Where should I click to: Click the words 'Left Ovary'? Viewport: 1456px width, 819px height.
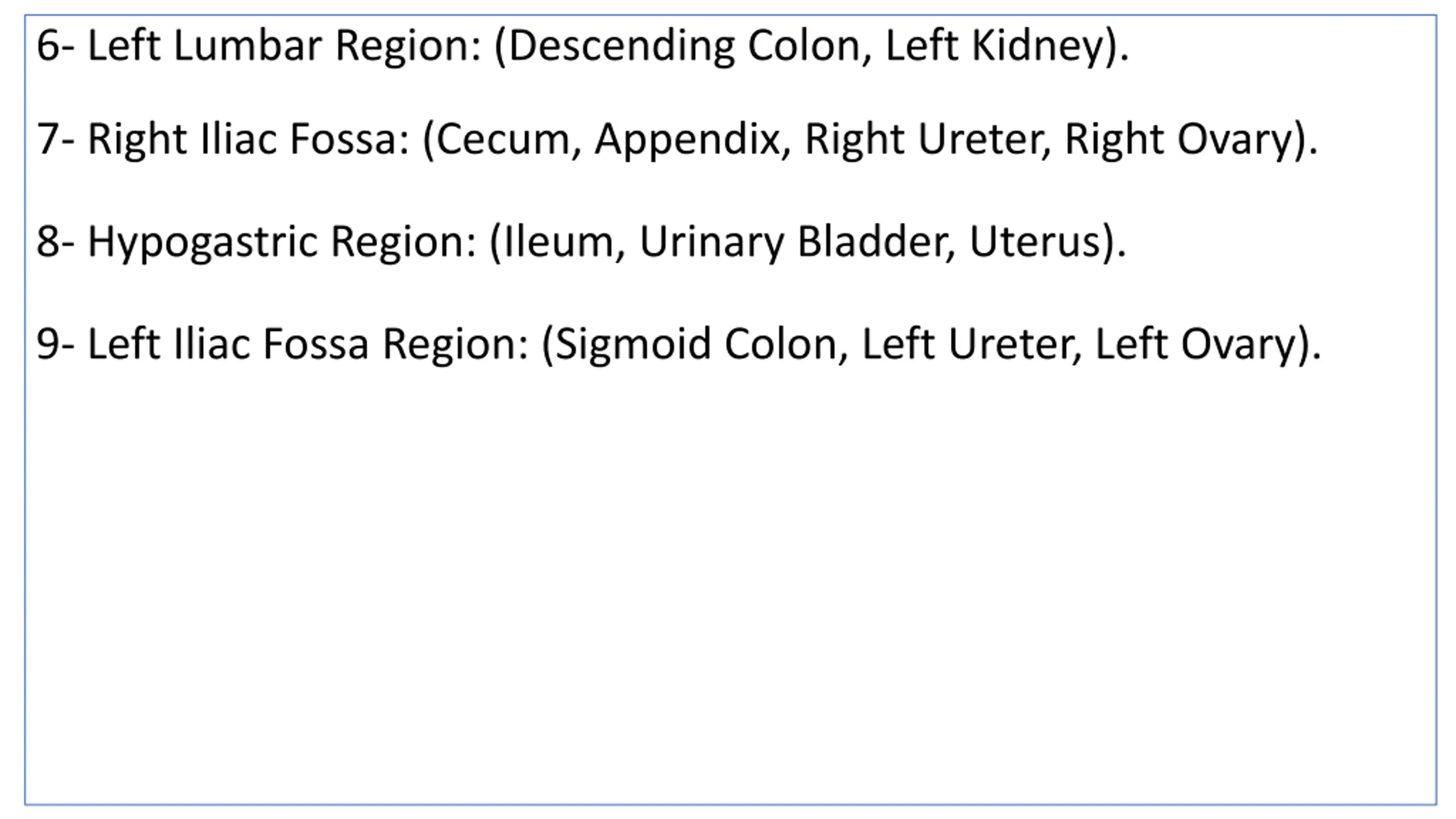1194,344
